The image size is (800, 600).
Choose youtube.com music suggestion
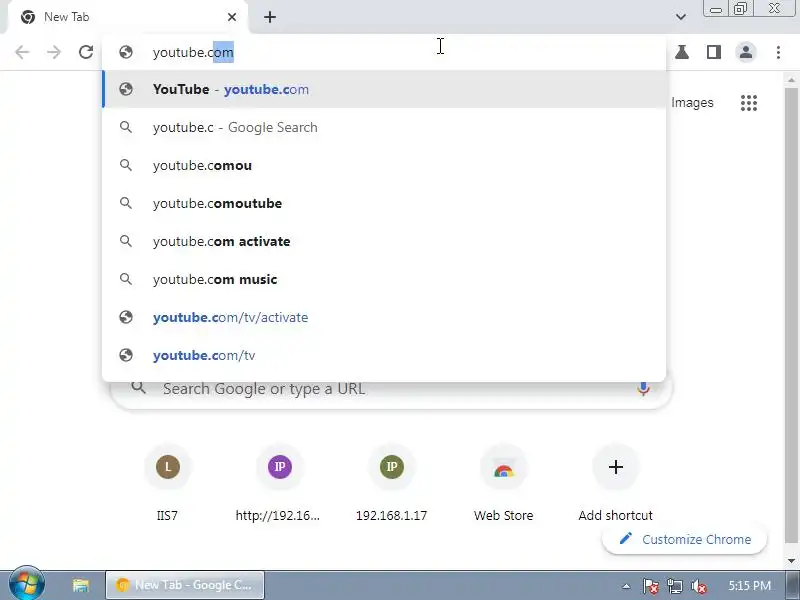pos(384,279)
